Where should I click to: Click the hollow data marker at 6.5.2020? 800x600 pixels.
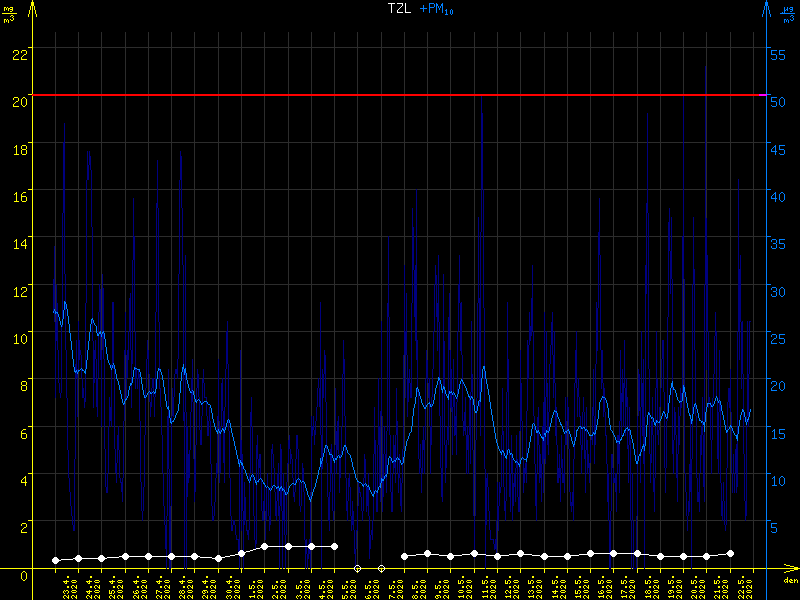click(x=381, y=568)
